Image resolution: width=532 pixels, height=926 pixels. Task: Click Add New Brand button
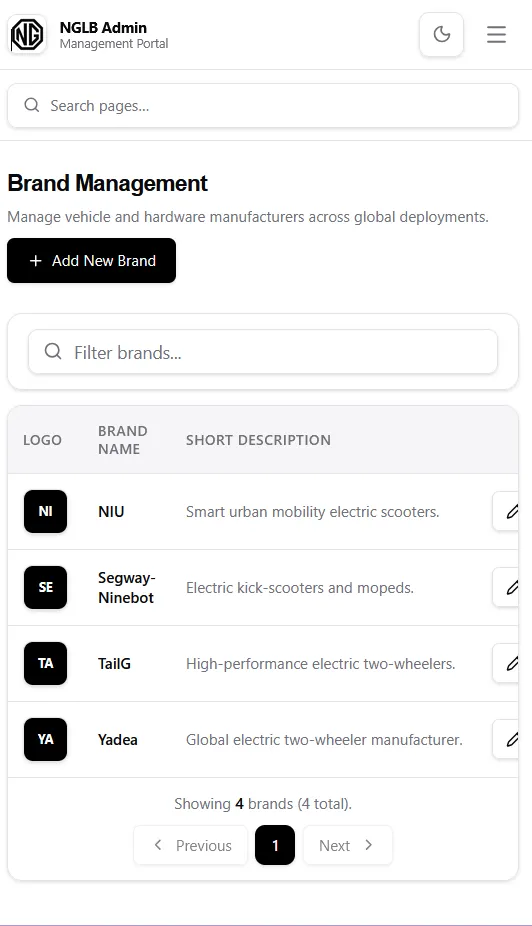(92, 260)
